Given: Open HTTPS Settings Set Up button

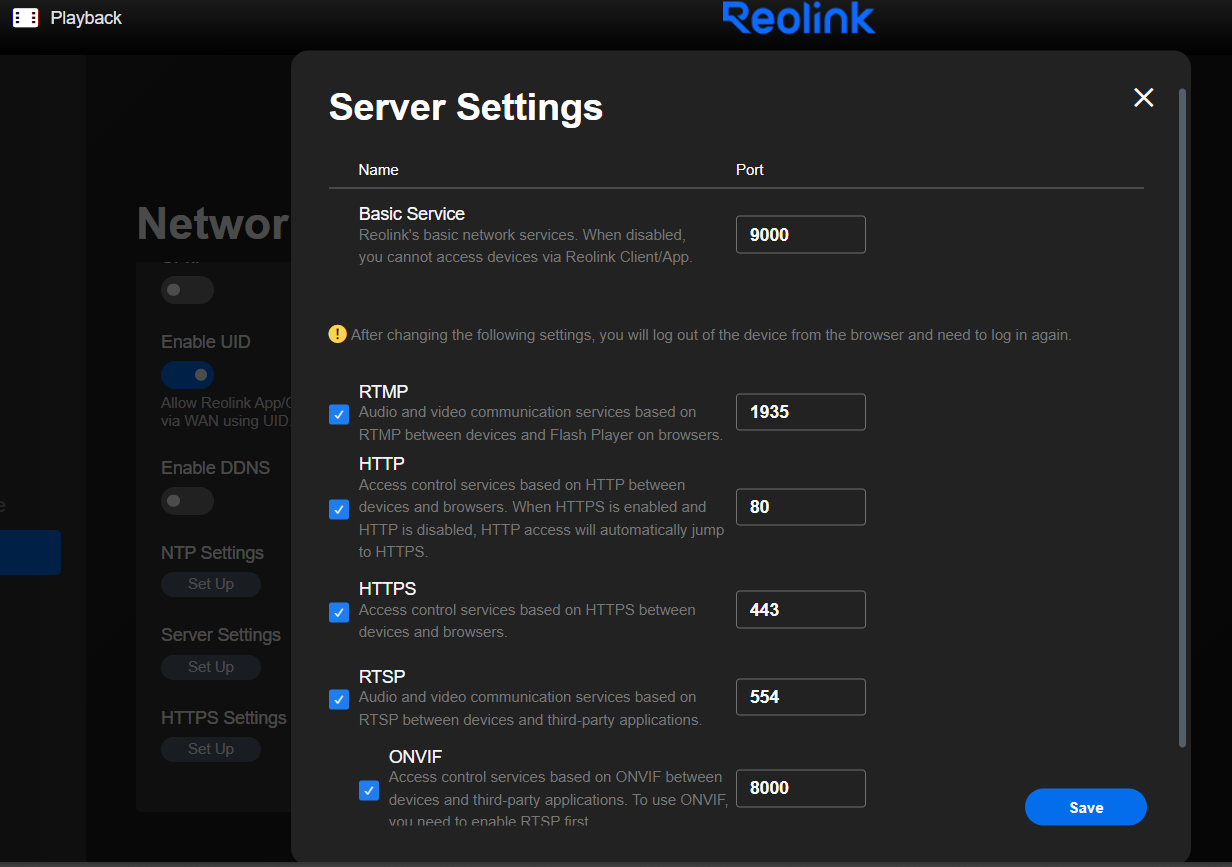Looking at the screenshot, I should point(211,749).
